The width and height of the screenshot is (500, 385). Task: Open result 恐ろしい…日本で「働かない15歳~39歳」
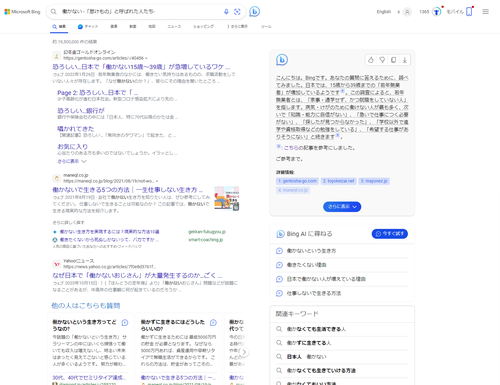141,67
